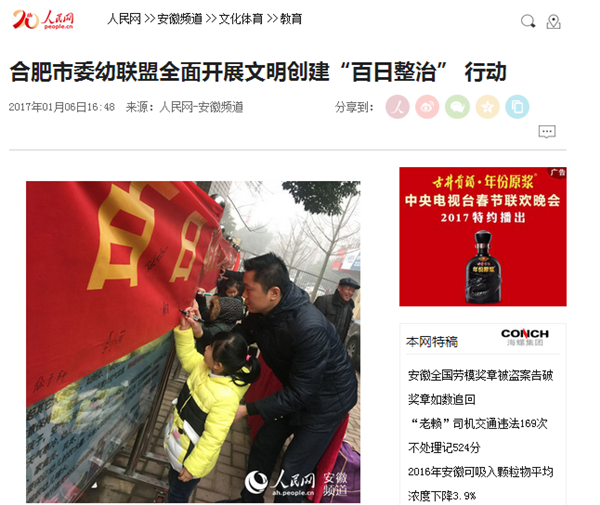Click the location pin icon
Viewport: 600px width, 505px height.
[x=553, y=22]
